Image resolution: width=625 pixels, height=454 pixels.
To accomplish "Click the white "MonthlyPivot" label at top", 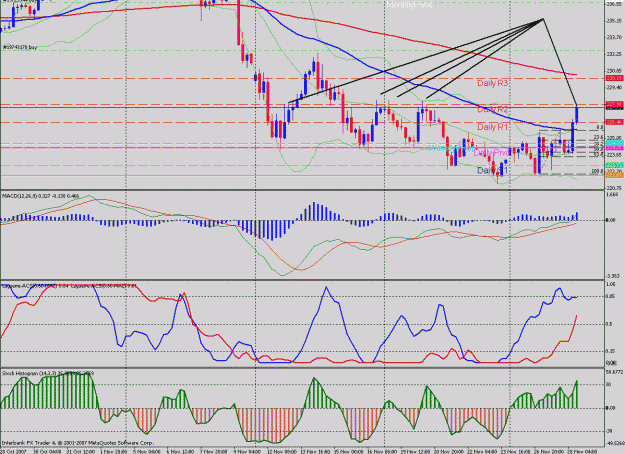I will (x=409, y=5).
